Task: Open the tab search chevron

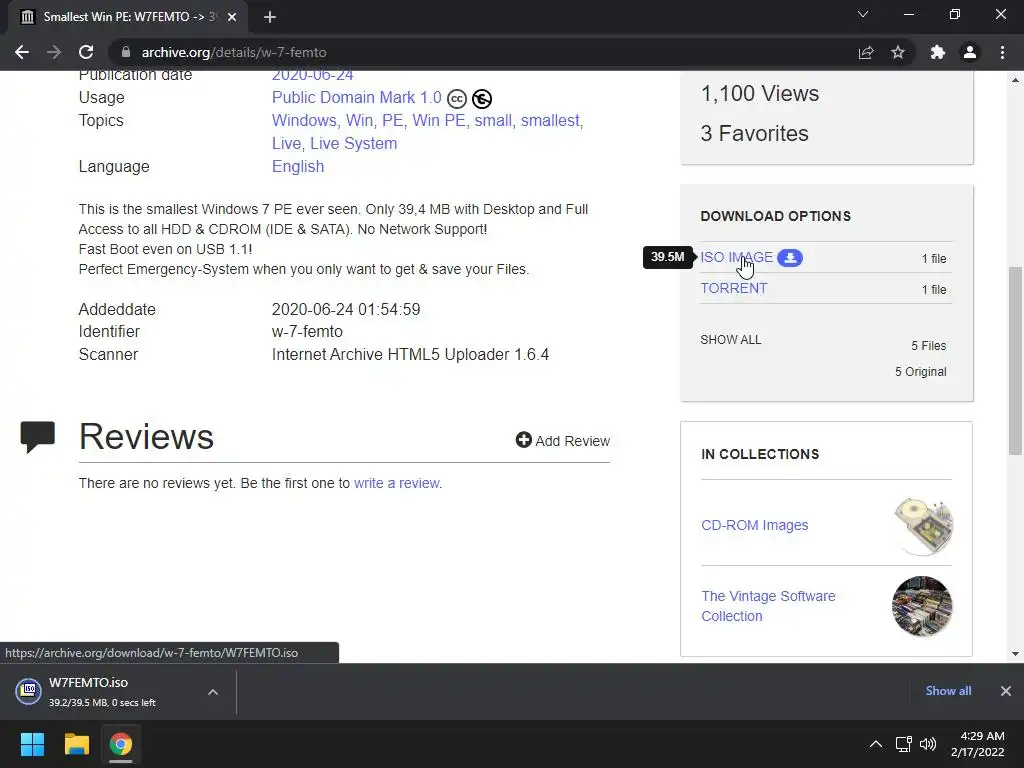Action: click(863, 14)
